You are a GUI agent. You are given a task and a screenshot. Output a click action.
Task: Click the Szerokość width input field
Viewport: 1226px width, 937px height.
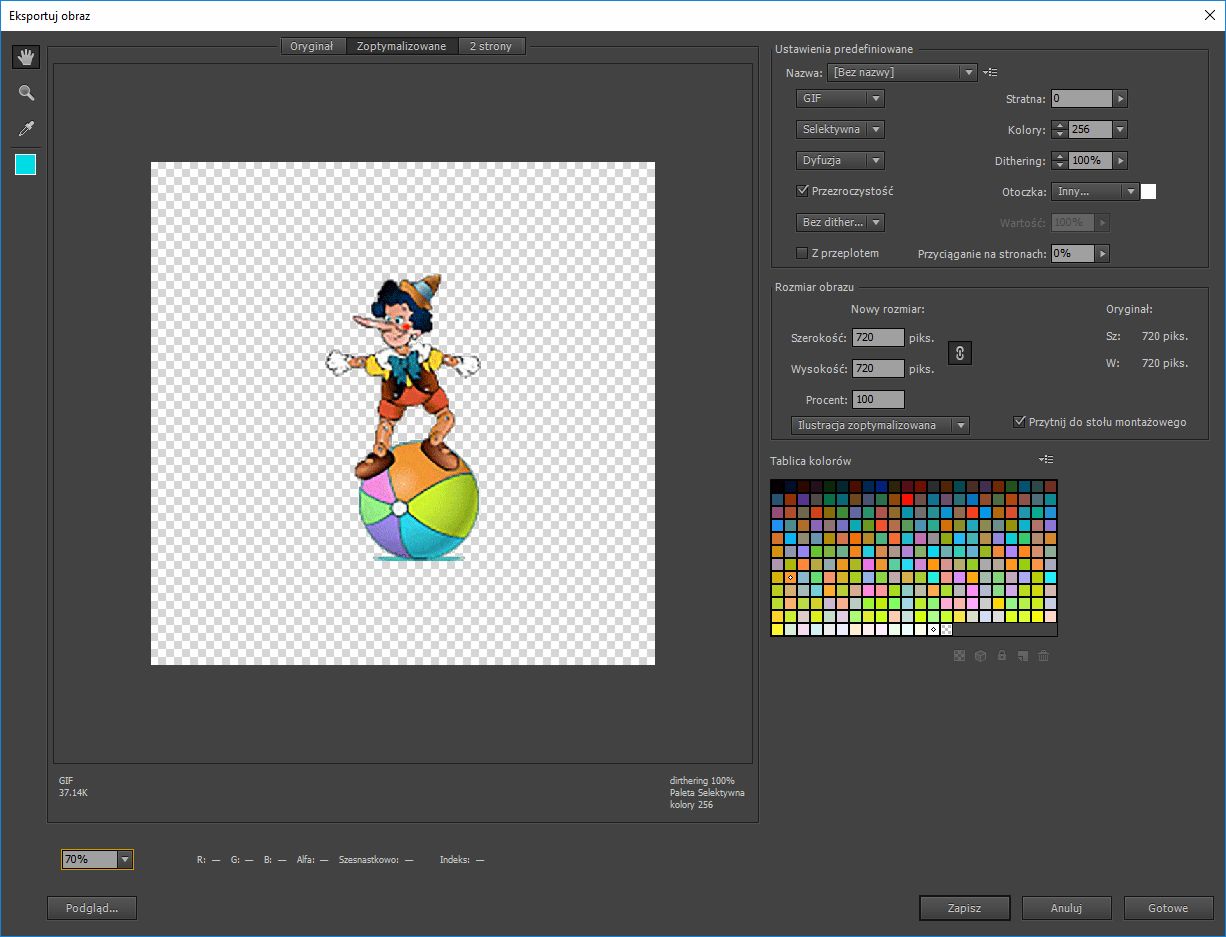coord(878,338)
